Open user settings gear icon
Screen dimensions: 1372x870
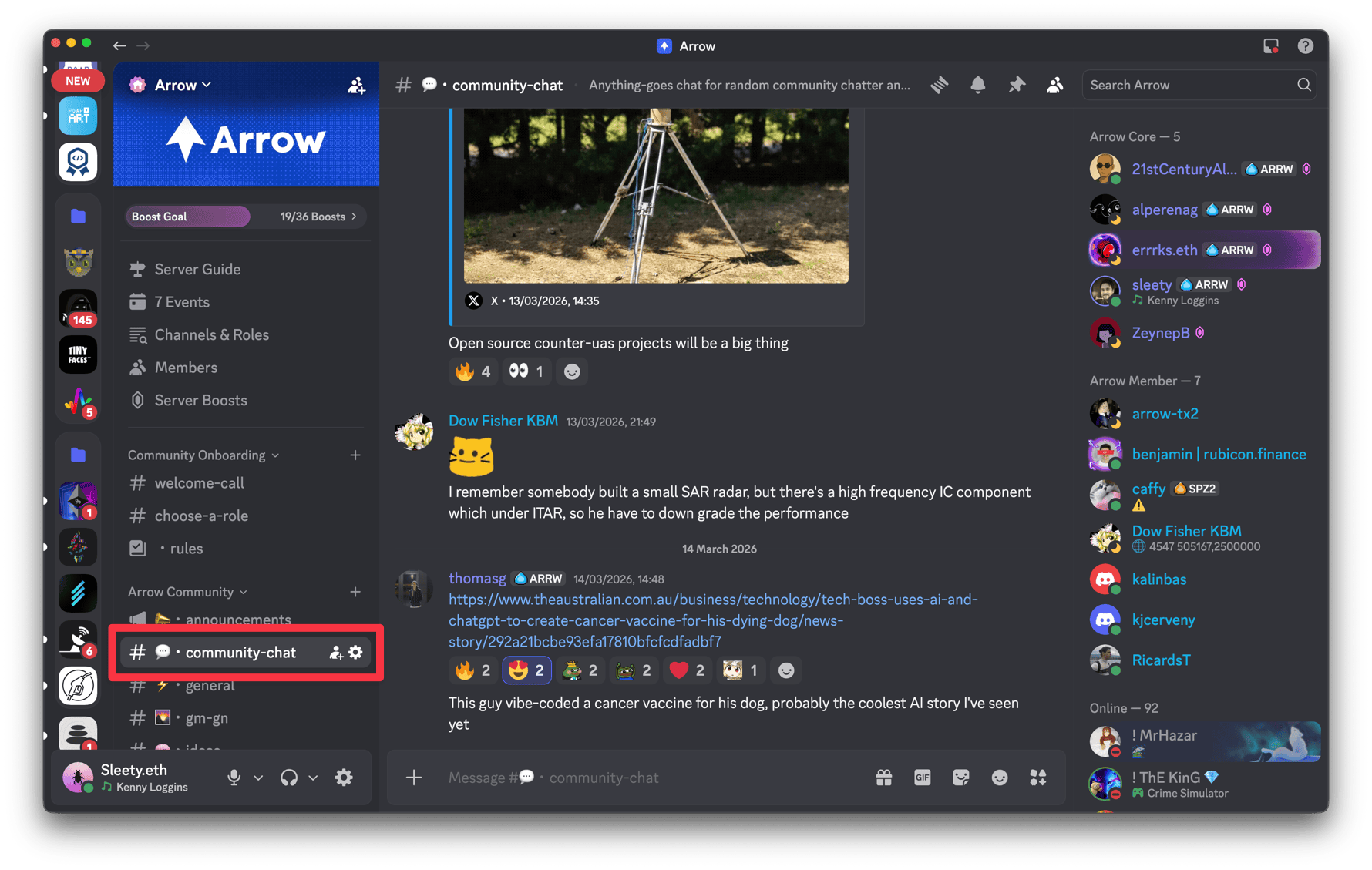tap(344, 778)
